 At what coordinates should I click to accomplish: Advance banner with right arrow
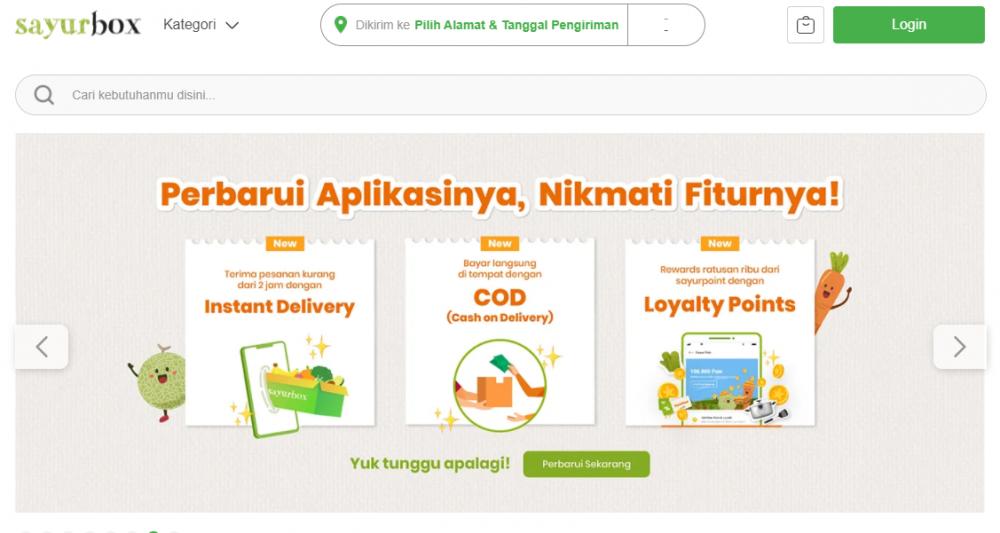[x=959, y=347]
